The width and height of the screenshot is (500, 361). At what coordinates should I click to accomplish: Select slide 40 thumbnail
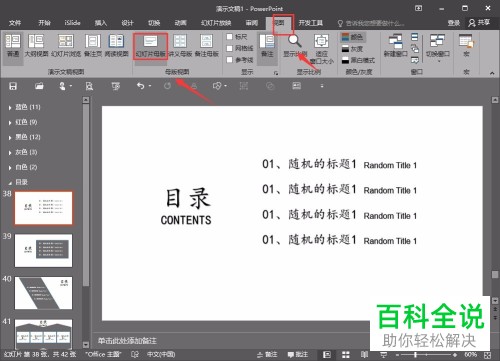43,293
